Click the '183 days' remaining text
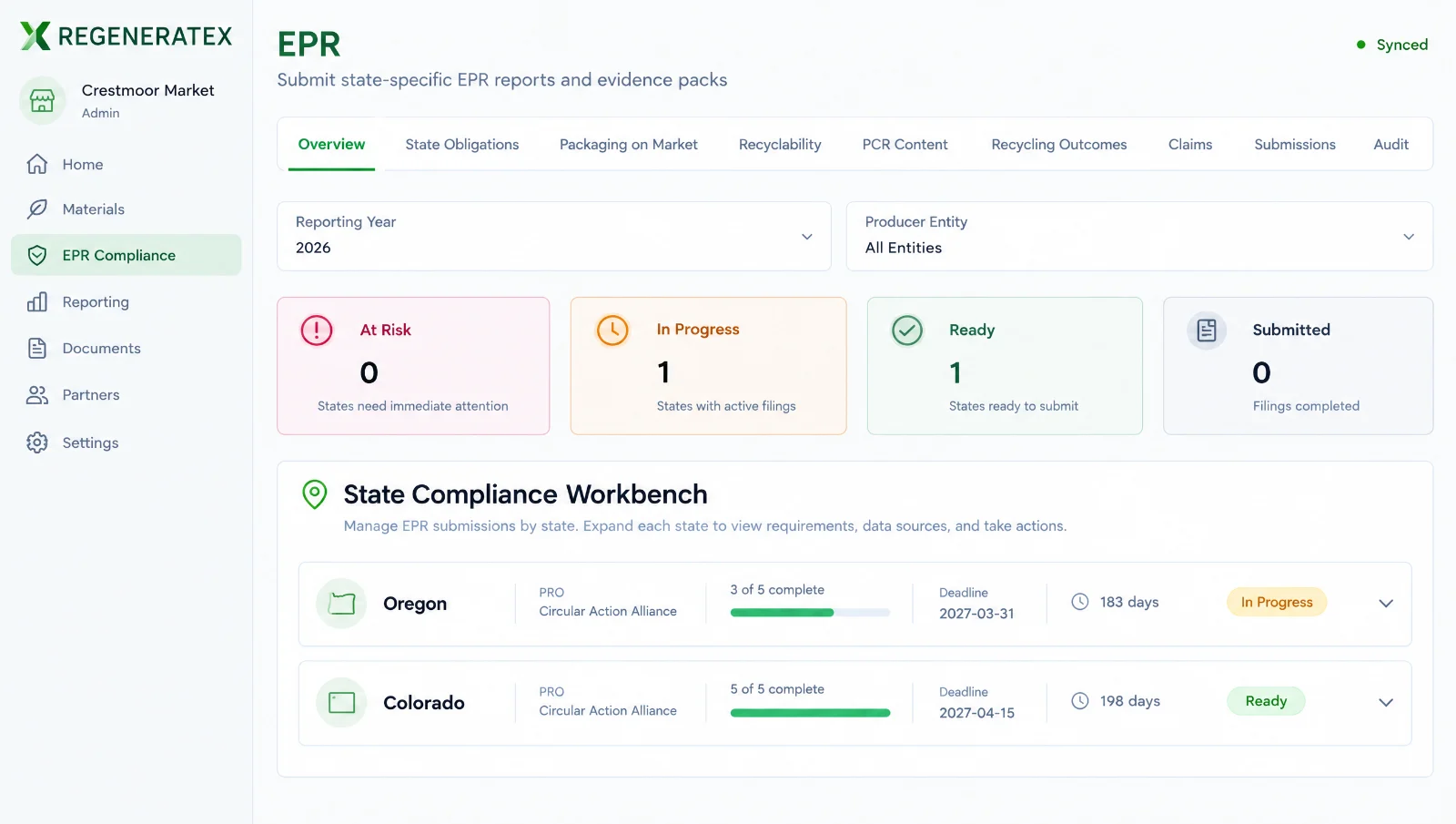1456x824 pixels. pyautogui.click(x=1129, y=602)
